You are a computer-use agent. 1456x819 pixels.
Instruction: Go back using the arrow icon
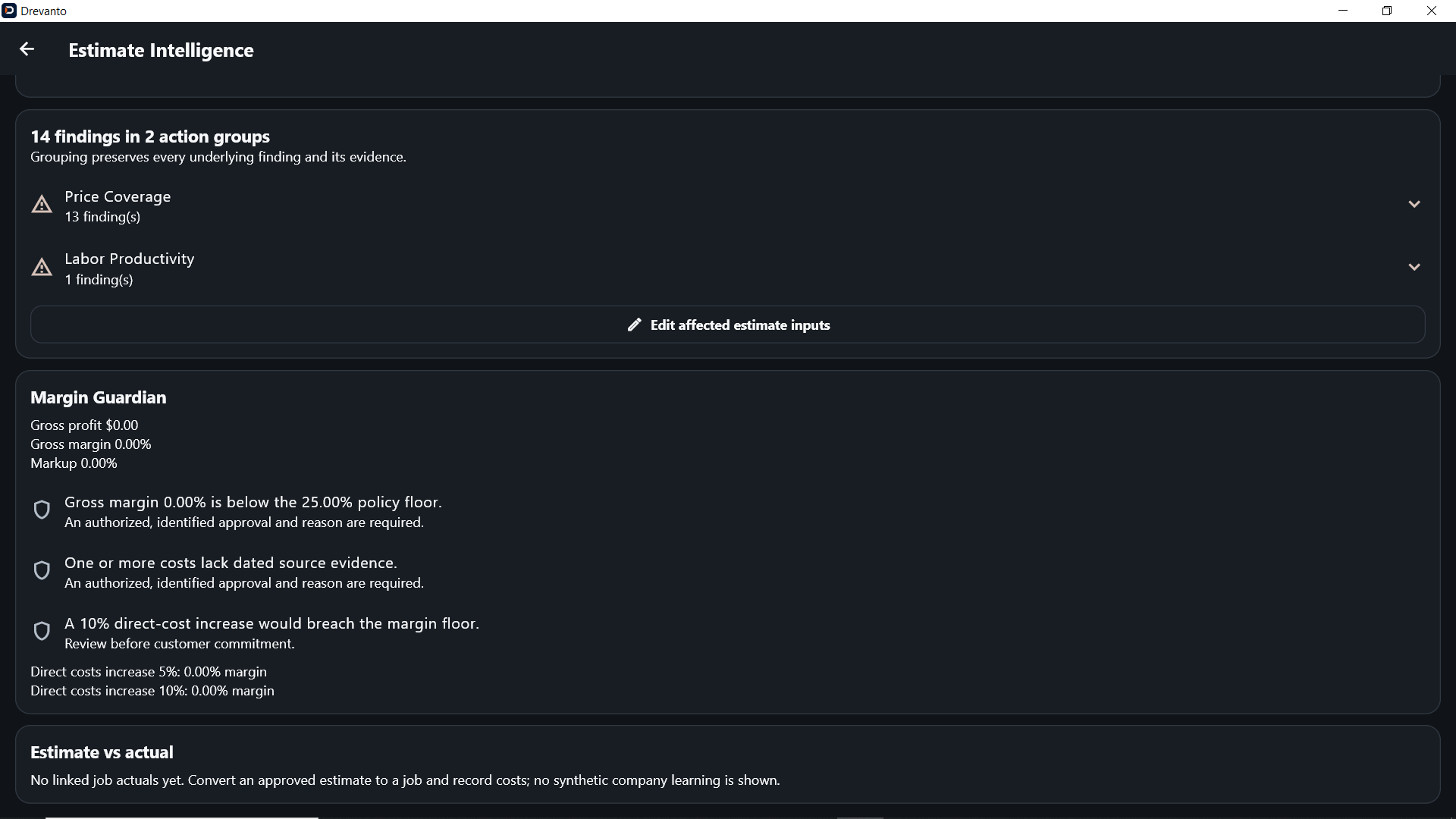[x=27, y=49]
